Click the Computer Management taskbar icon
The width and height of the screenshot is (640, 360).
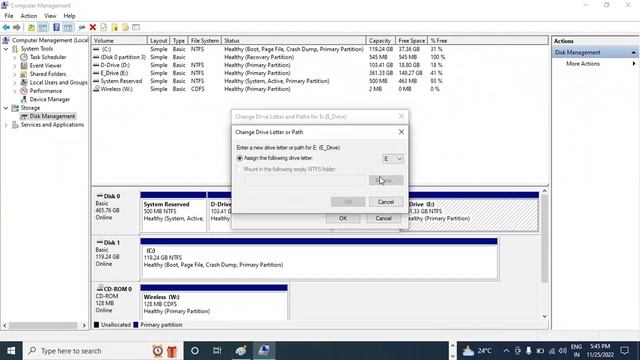(264, 351)
